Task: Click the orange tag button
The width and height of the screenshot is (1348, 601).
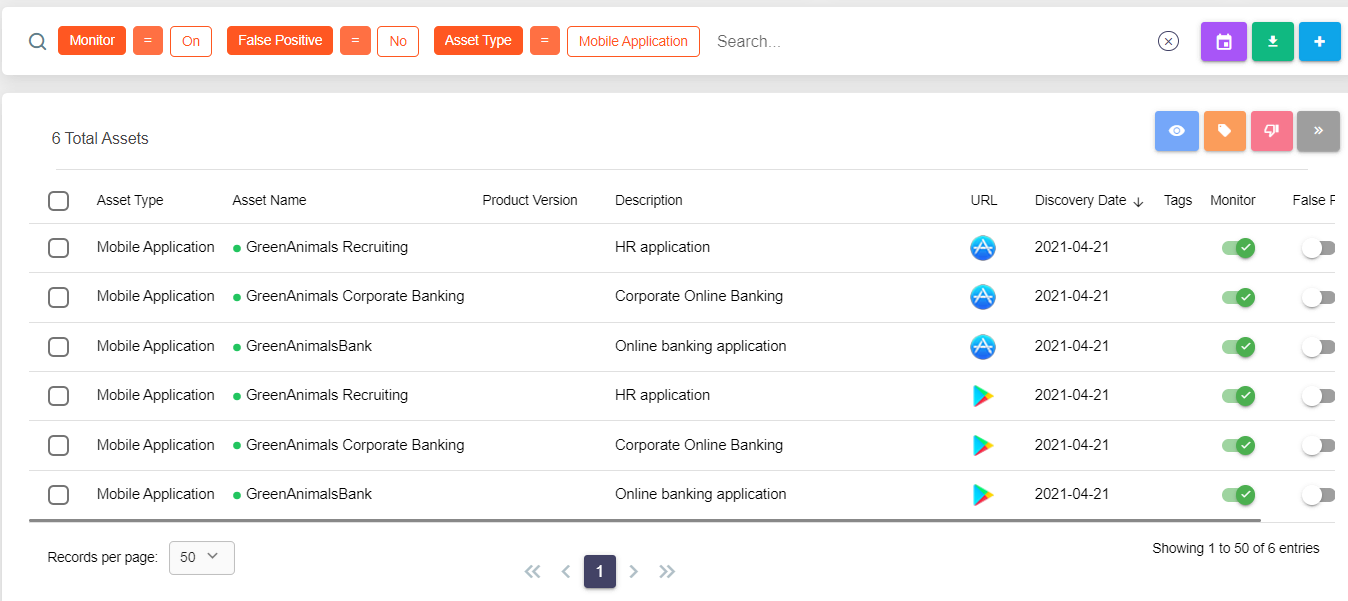Action: tap(1225, 131)
